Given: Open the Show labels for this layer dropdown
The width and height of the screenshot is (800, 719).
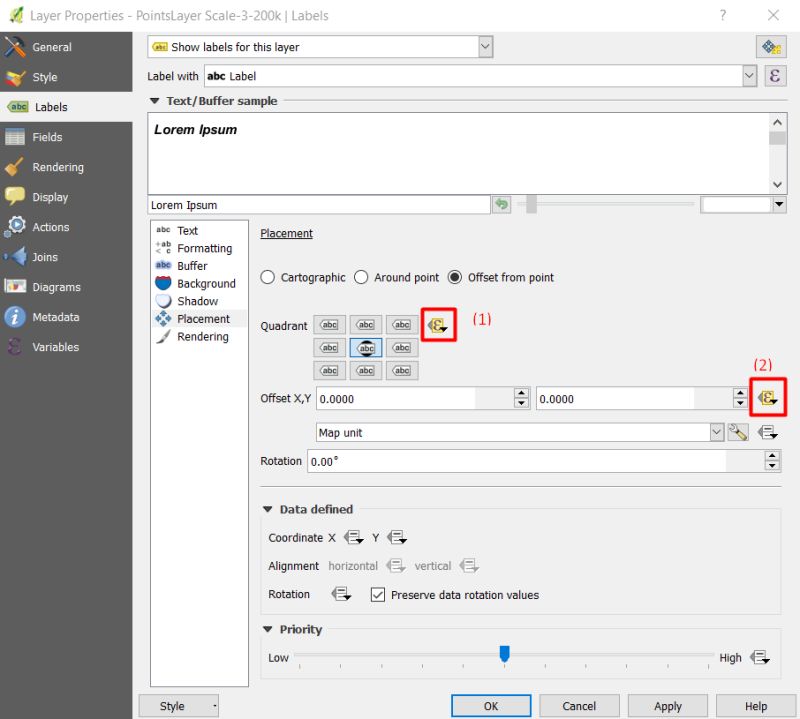Looking at the screenshot, I should click(486, 46).
